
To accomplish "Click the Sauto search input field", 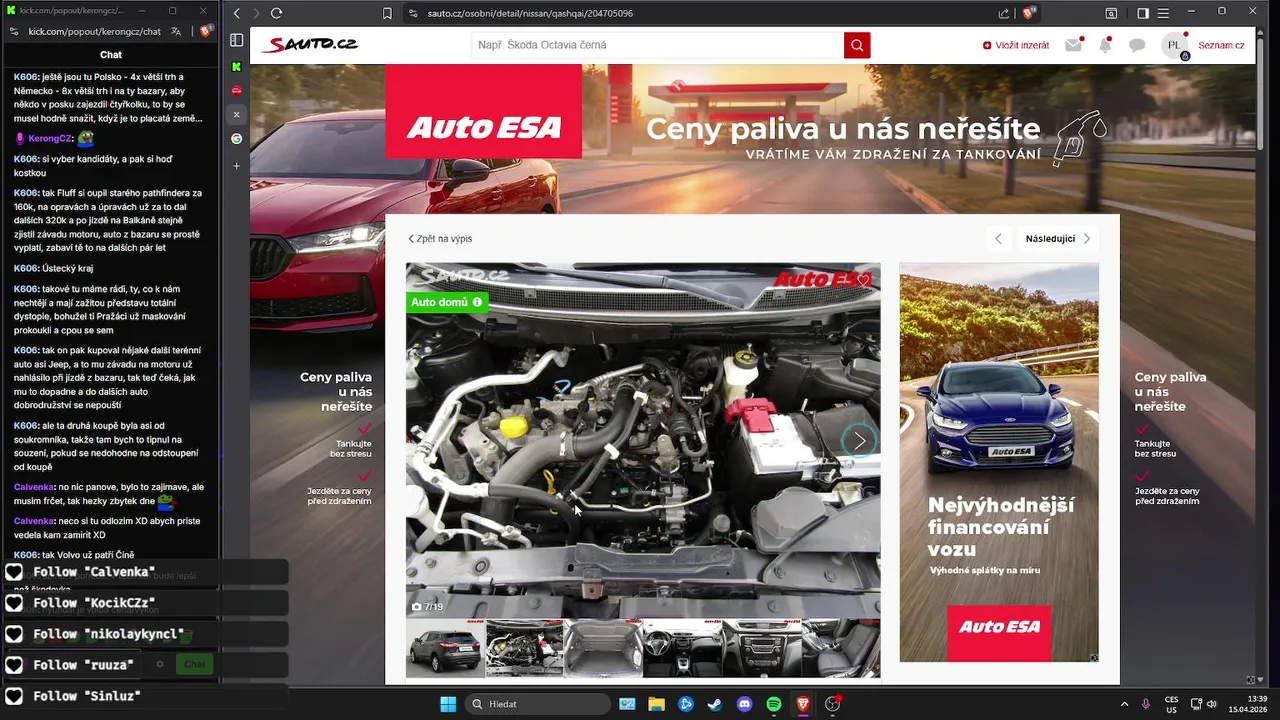I will point(657,45).
